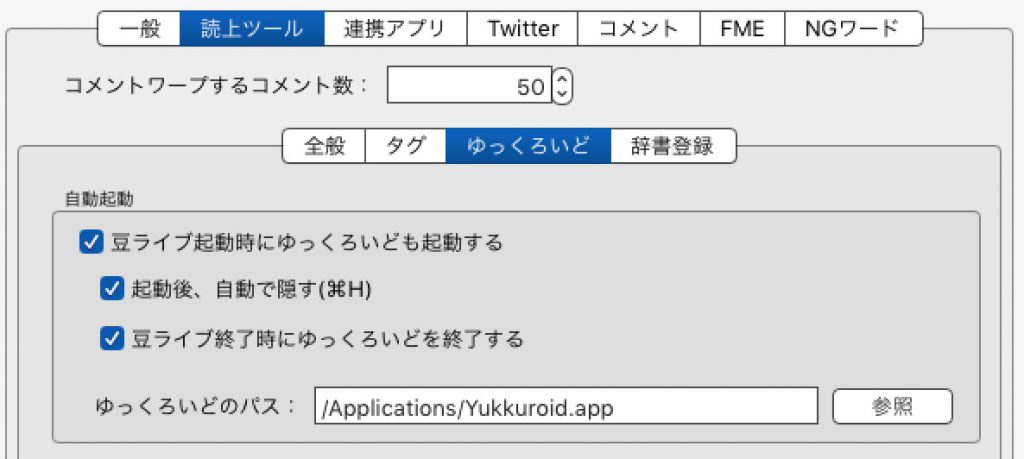Disable 豆ライブ終了時にゆっくろいどを終了する checkbox

point(111,339)
